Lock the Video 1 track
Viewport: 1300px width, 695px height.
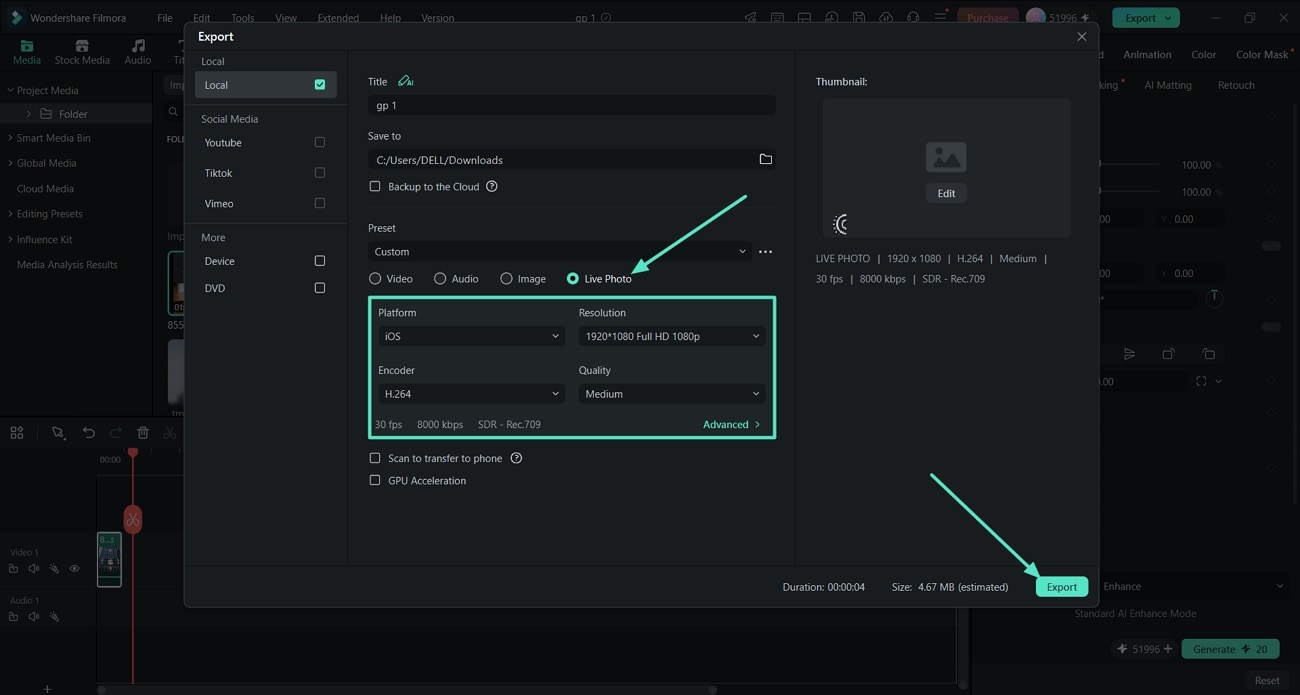(x=13, y=568)
